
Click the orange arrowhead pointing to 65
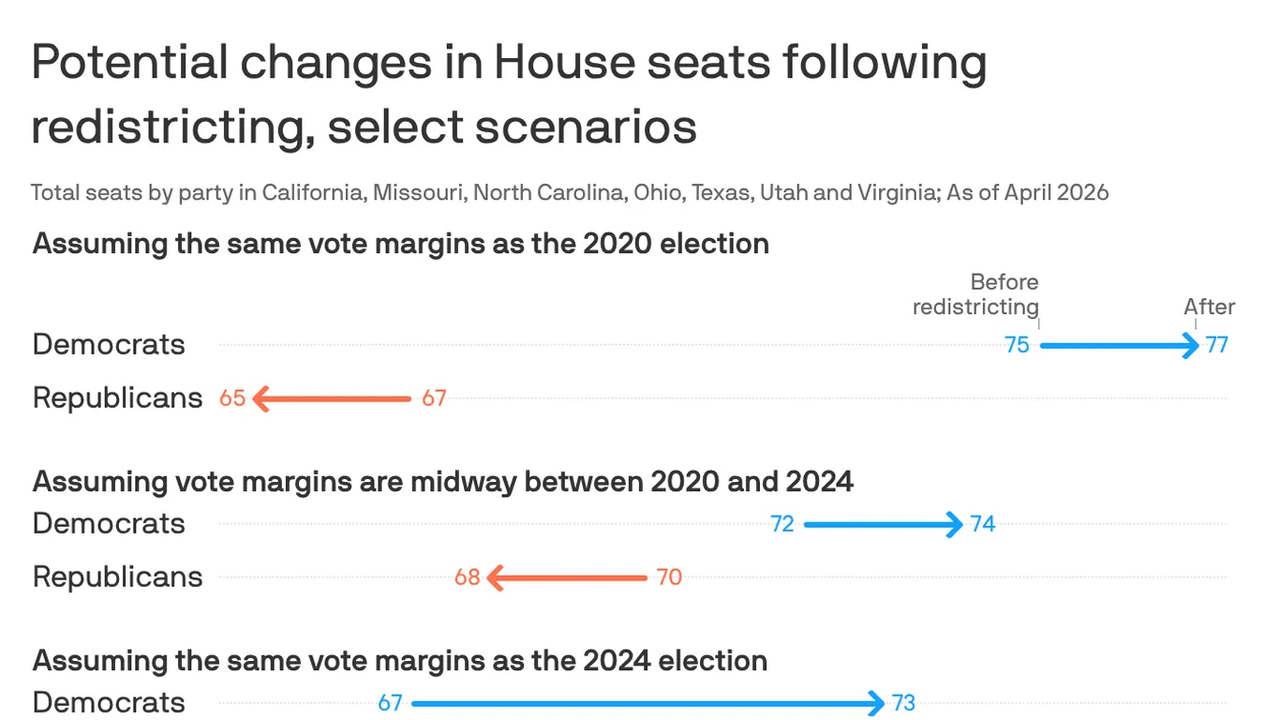point(262,399)
